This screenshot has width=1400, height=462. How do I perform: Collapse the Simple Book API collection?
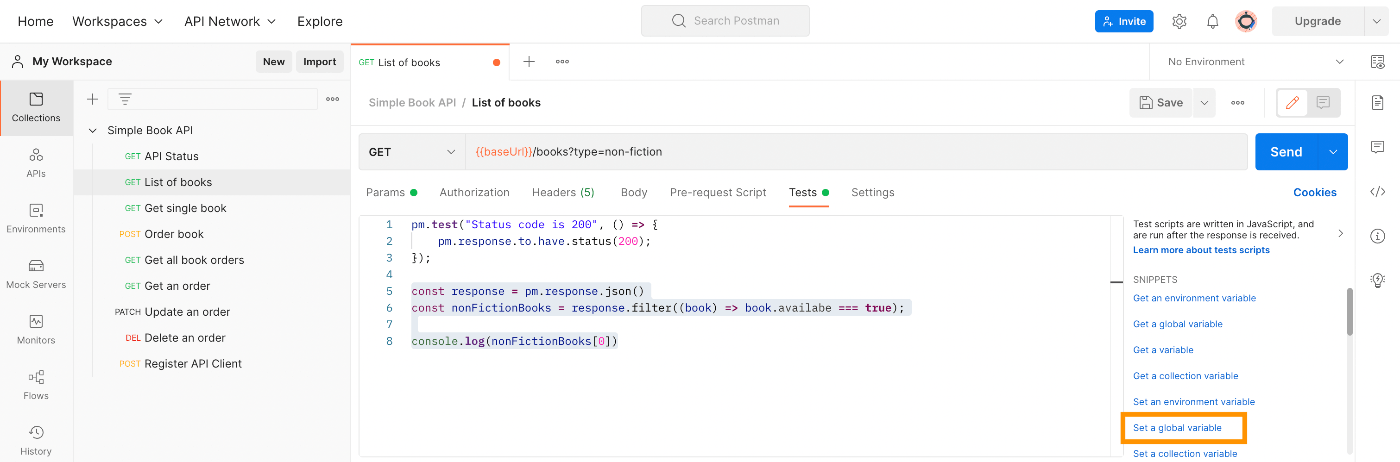point(93,130)
